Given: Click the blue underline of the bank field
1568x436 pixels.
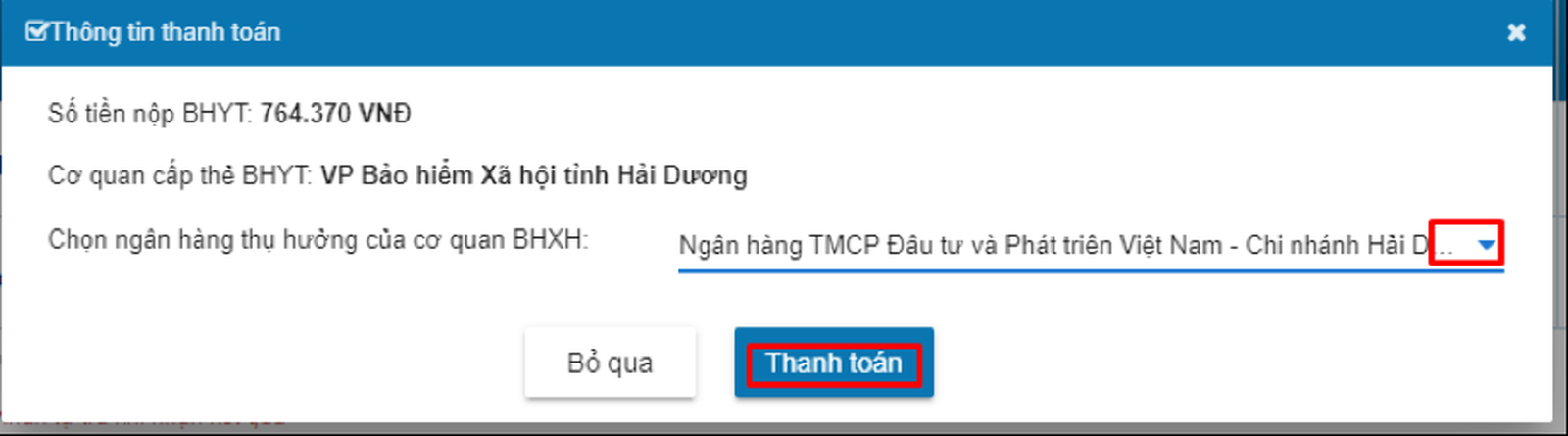Looking at the screenshot, I should coord(1091,269).
